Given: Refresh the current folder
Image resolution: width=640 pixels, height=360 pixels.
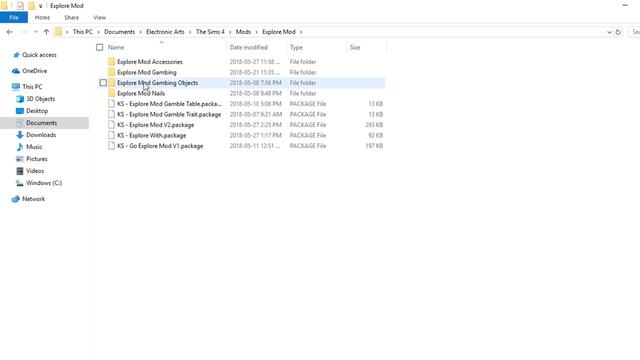Looking at the screenshot, I should (x=618, y=32).
